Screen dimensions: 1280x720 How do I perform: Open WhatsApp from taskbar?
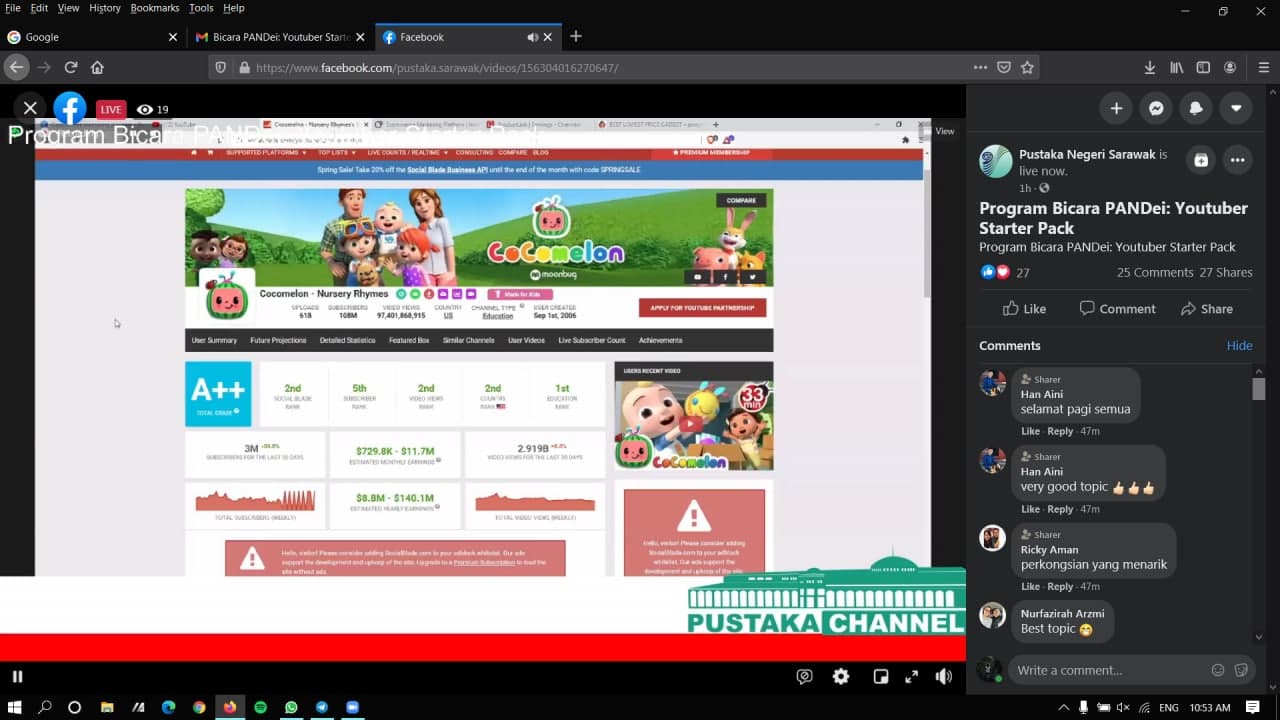click(x=291, y=707)
